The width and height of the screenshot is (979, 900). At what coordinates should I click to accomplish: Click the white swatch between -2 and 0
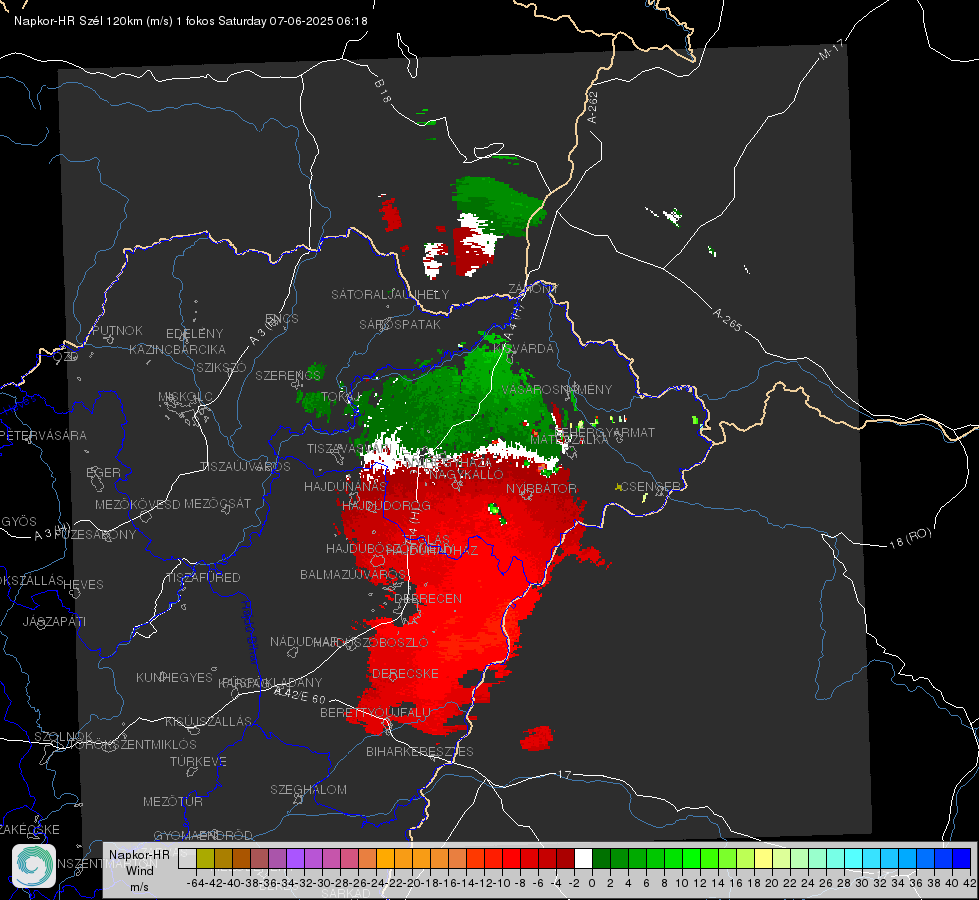click(x=583, y=858)
